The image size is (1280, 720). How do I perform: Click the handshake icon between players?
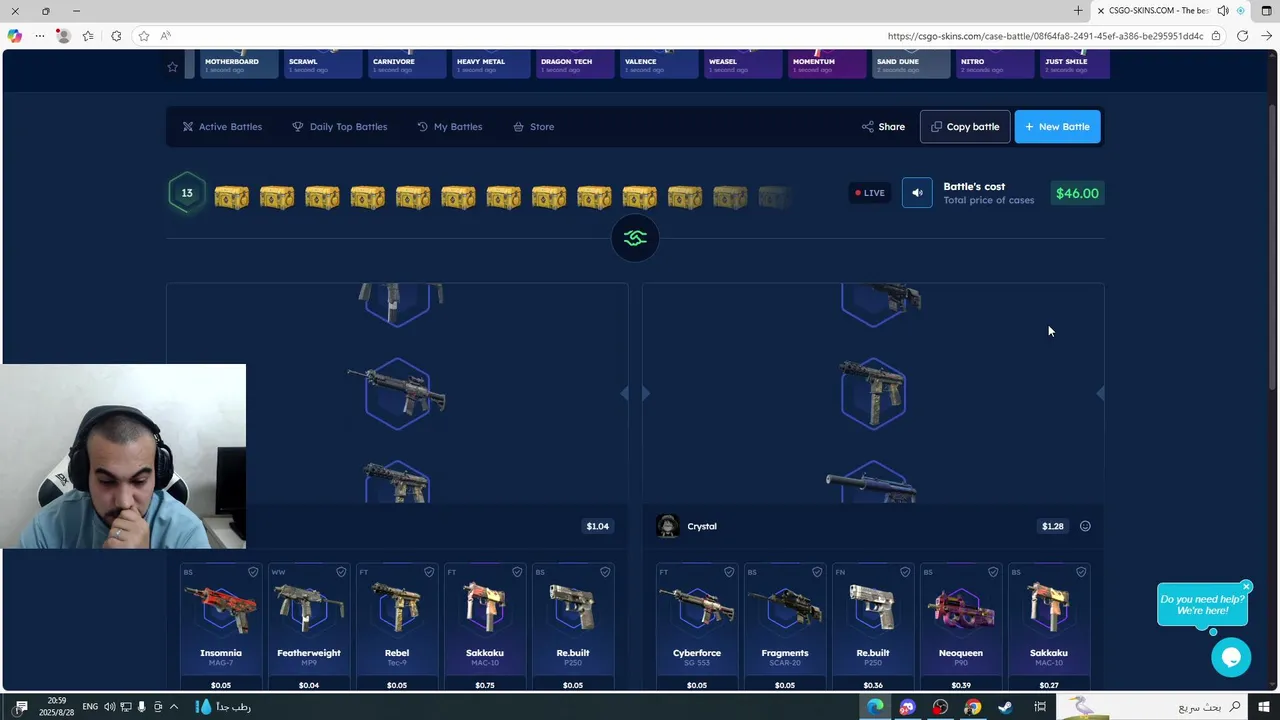(x=635, y=238)
